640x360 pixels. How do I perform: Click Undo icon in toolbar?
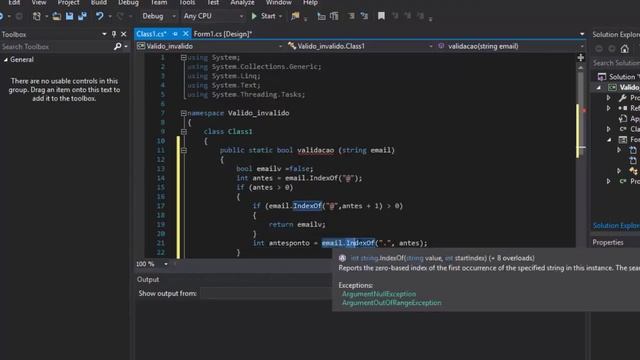tap(99, 16)
